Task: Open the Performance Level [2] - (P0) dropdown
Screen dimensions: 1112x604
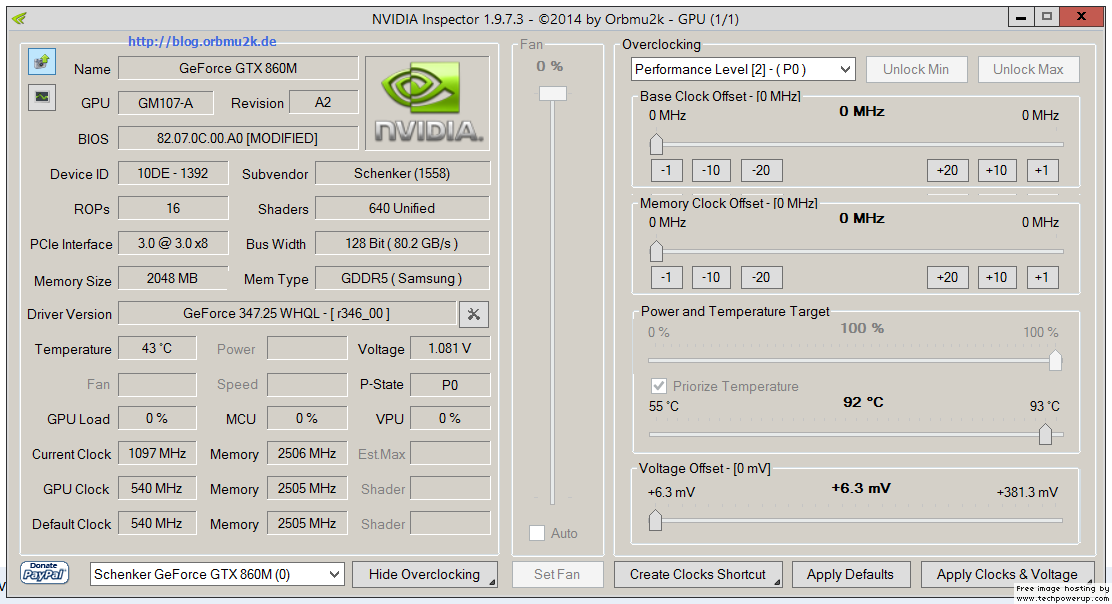Action: [743, 69]
